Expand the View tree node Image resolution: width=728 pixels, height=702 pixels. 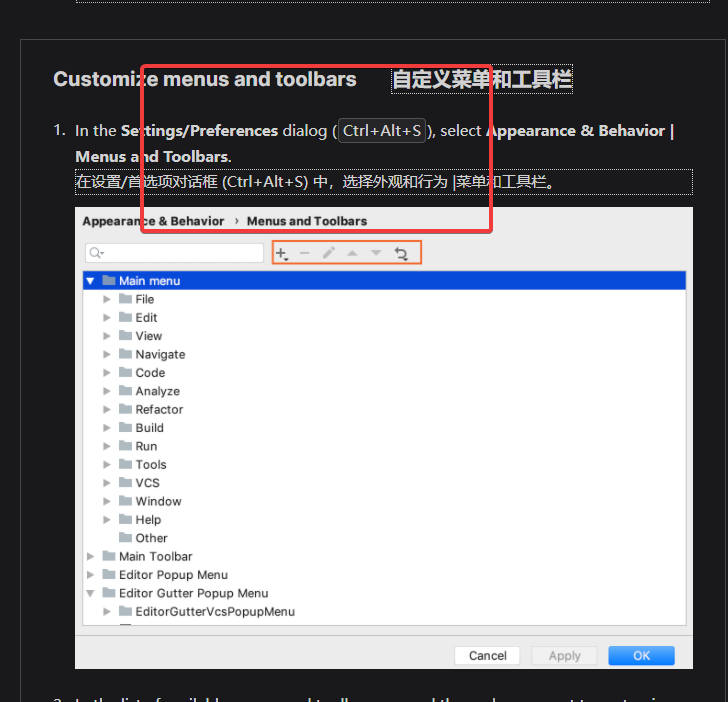107,336
